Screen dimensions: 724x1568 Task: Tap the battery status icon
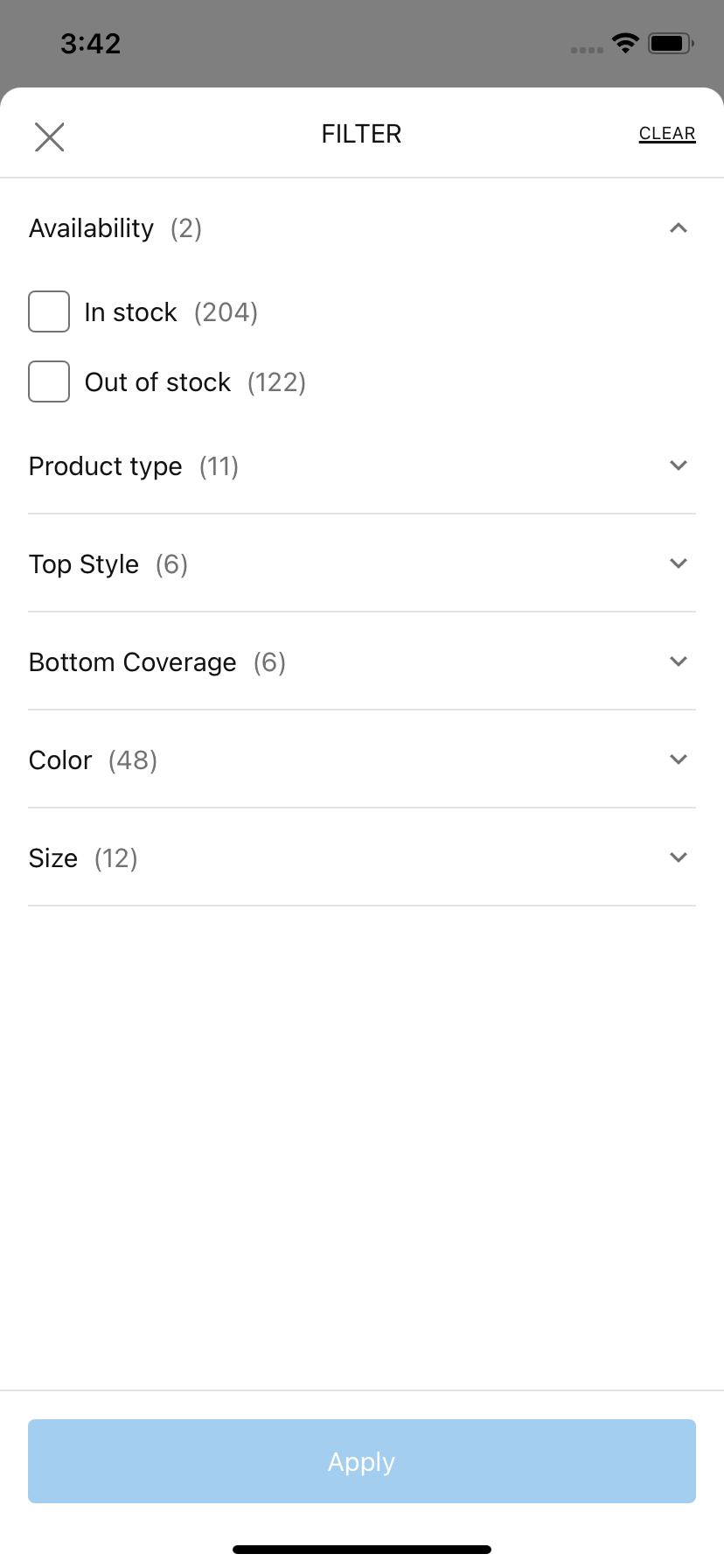click(671, 43)
